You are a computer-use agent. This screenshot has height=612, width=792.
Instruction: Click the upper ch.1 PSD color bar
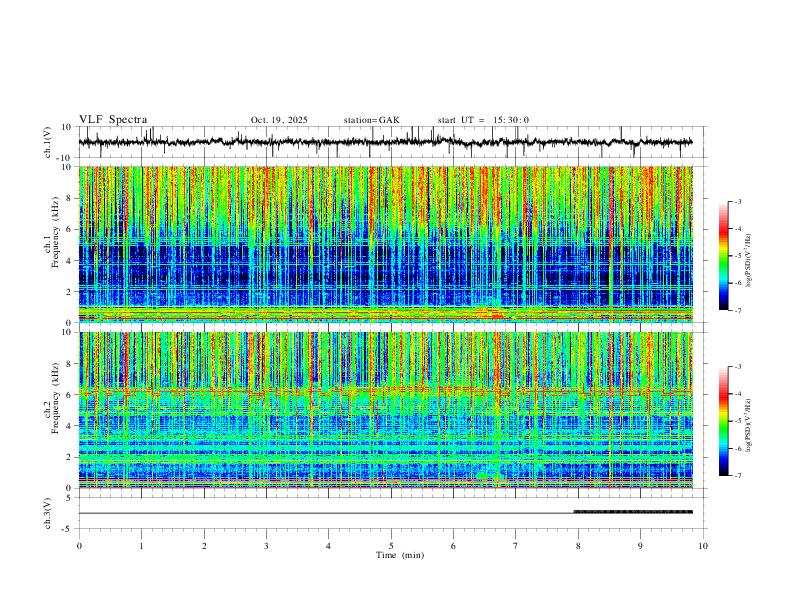[x=723, y=256]
